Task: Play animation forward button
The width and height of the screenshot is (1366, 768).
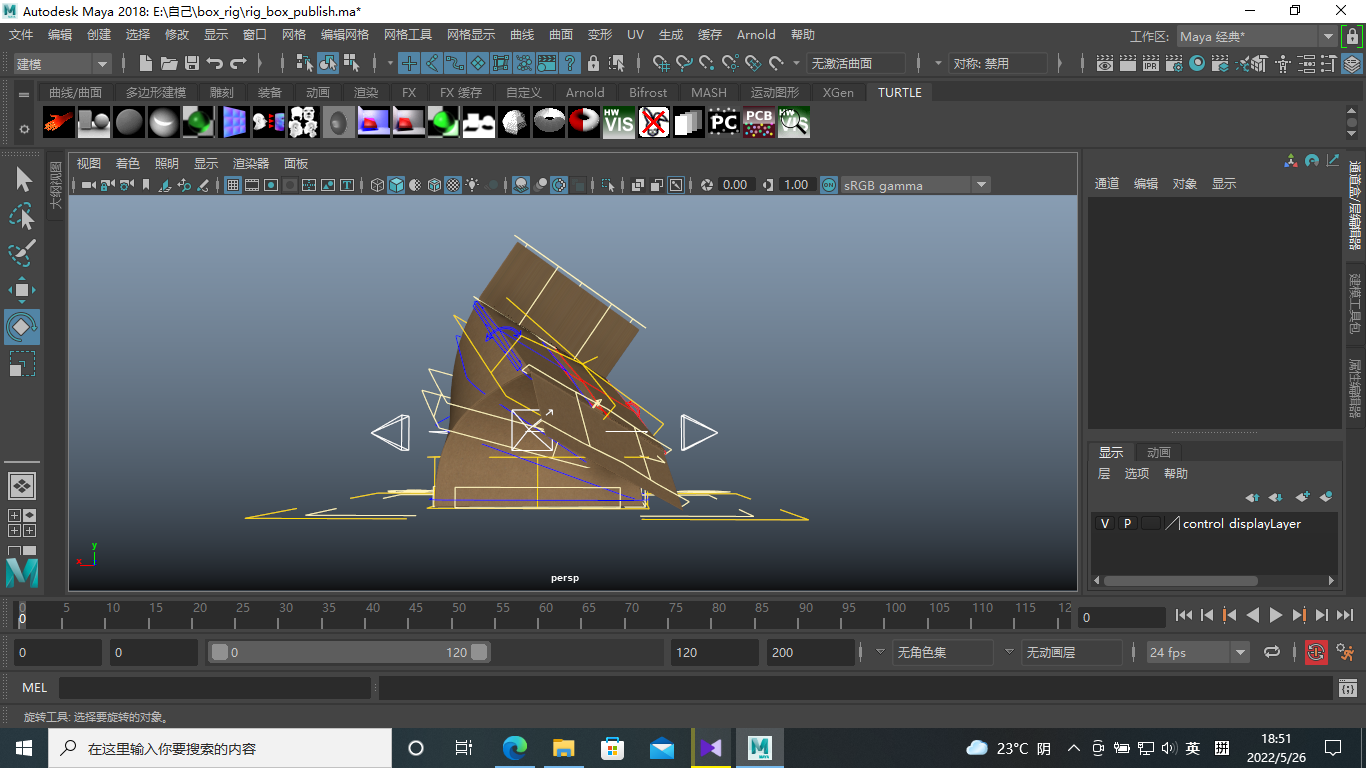Action: (1276, 616)
